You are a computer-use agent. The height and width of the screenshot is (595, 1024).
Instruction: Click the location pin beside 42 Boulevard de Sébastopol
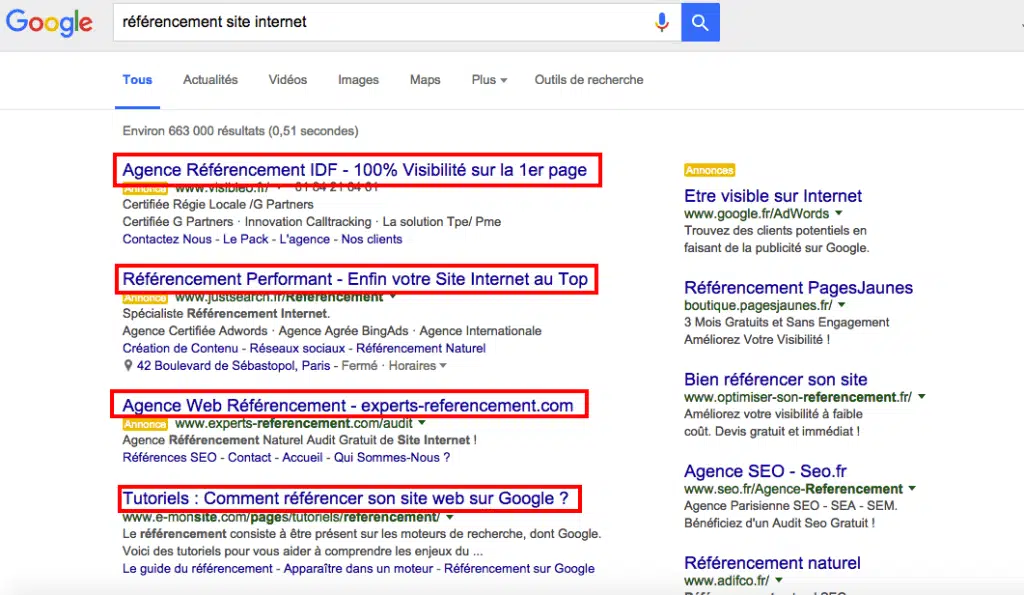(x=128, y=365)
